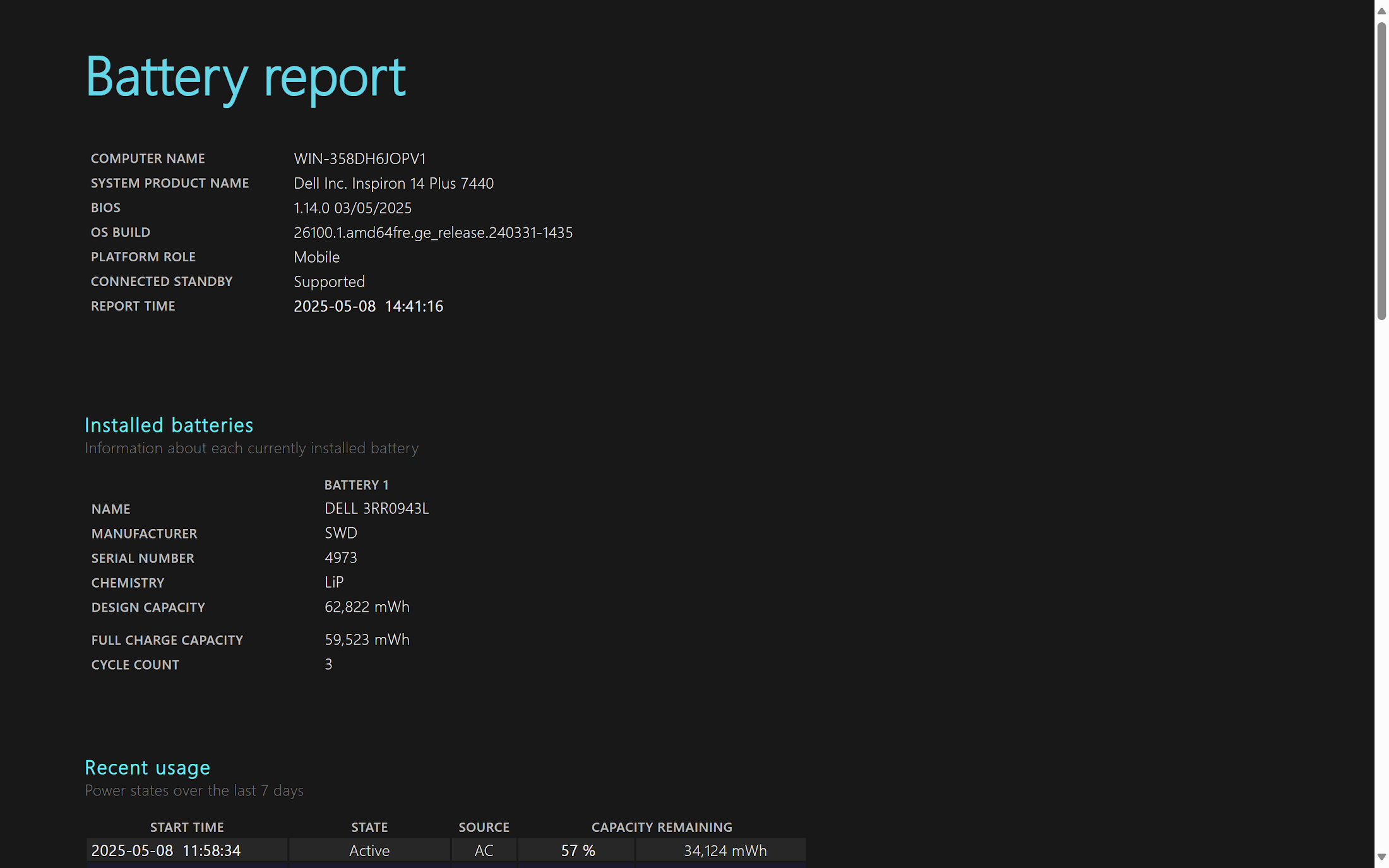Click the Active state cell
1389x868 pixels.
tap(369, 850)
